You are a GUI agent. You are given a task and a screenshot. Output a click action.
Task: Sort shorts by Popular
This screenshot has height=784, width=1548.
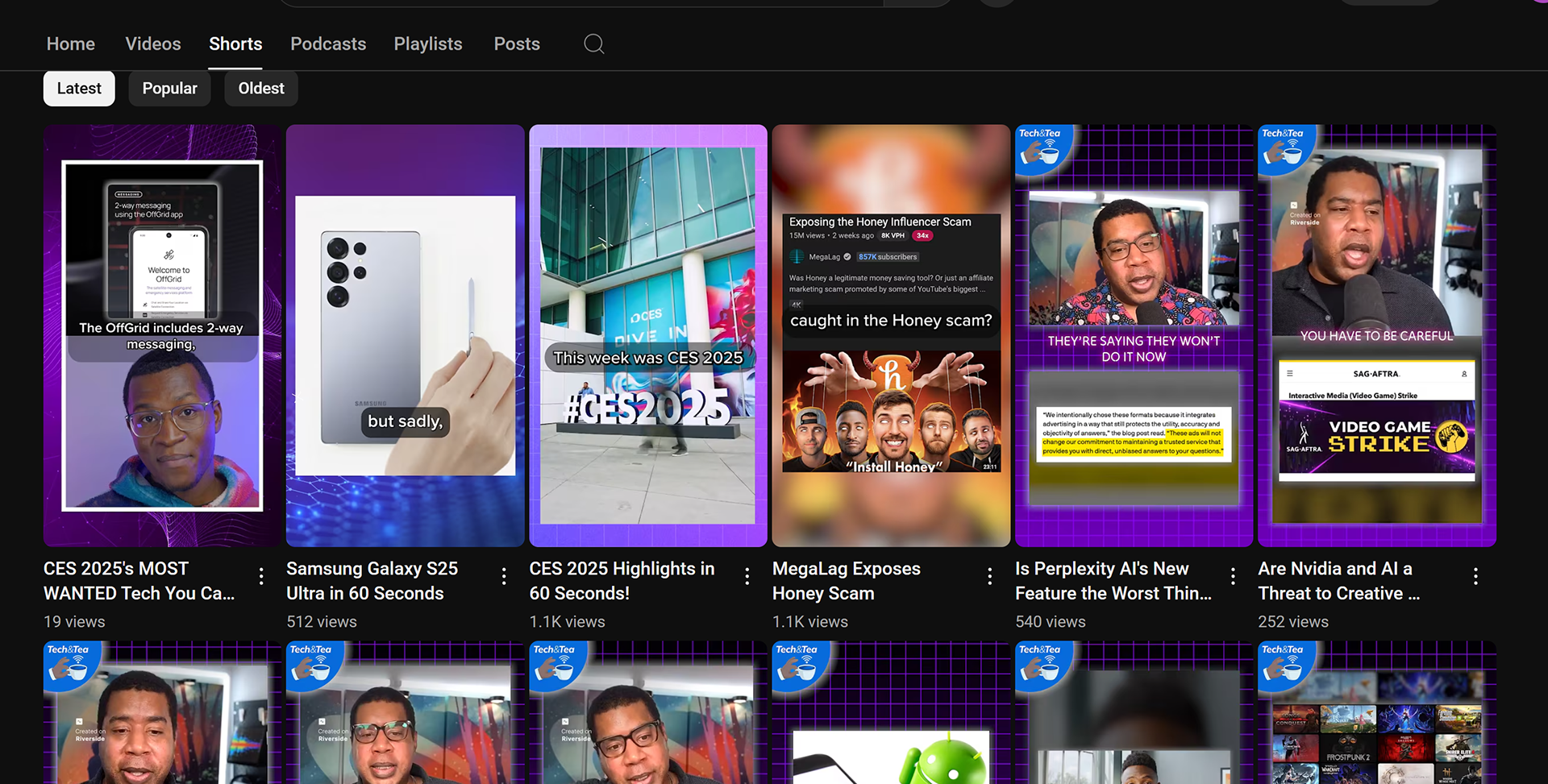tap(169, 89)
